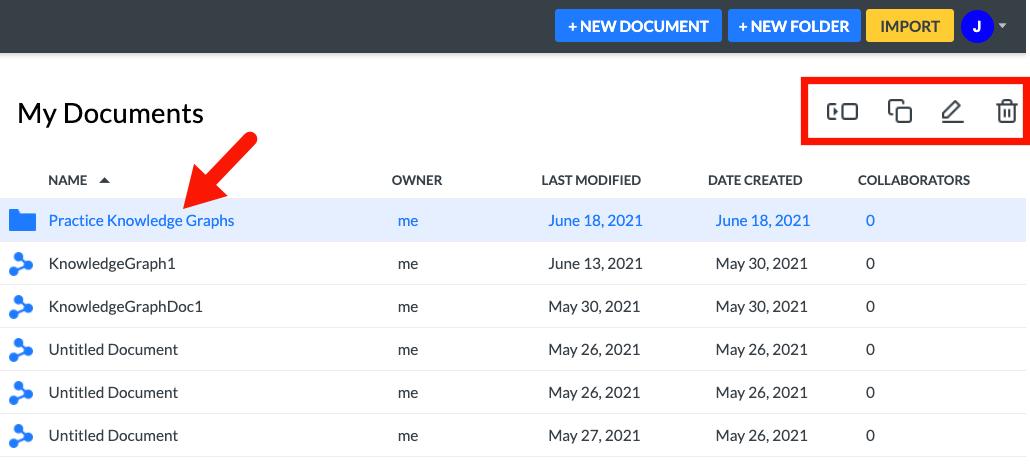Open Untitled Document last modified May 27, 2021
Screen dimensions: 1030x468
pyautogui.click(x=113, y=436)
